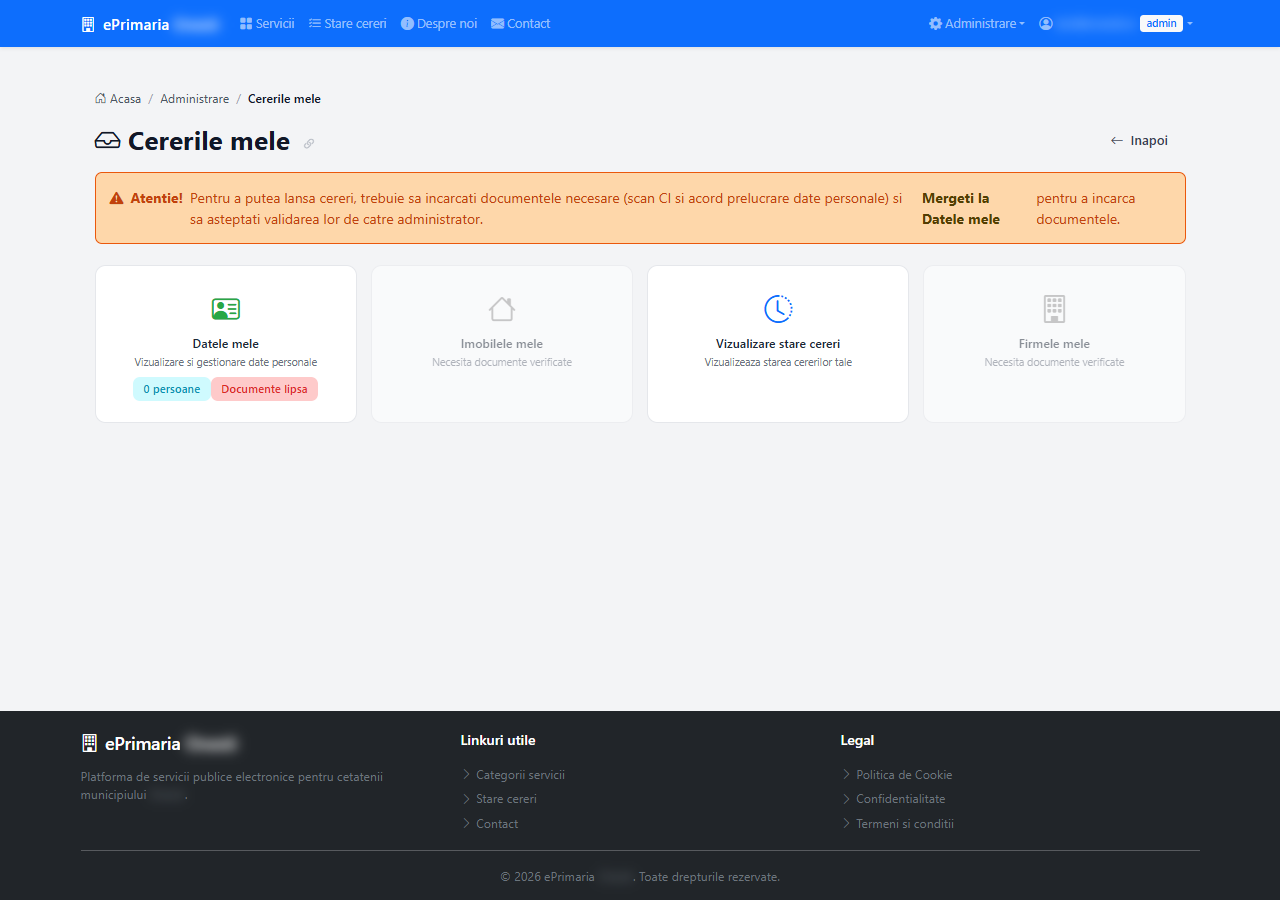Click the Acasa breadcrumb link

tap(118, 99)
